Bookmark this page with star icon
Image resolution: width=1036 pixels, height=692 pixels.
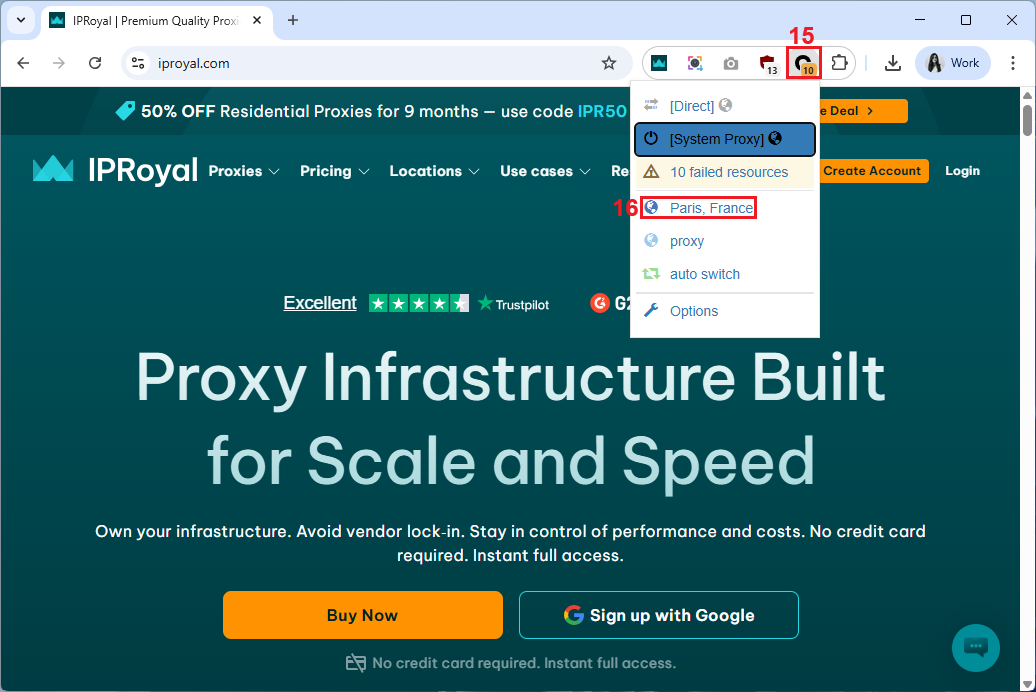609,63
